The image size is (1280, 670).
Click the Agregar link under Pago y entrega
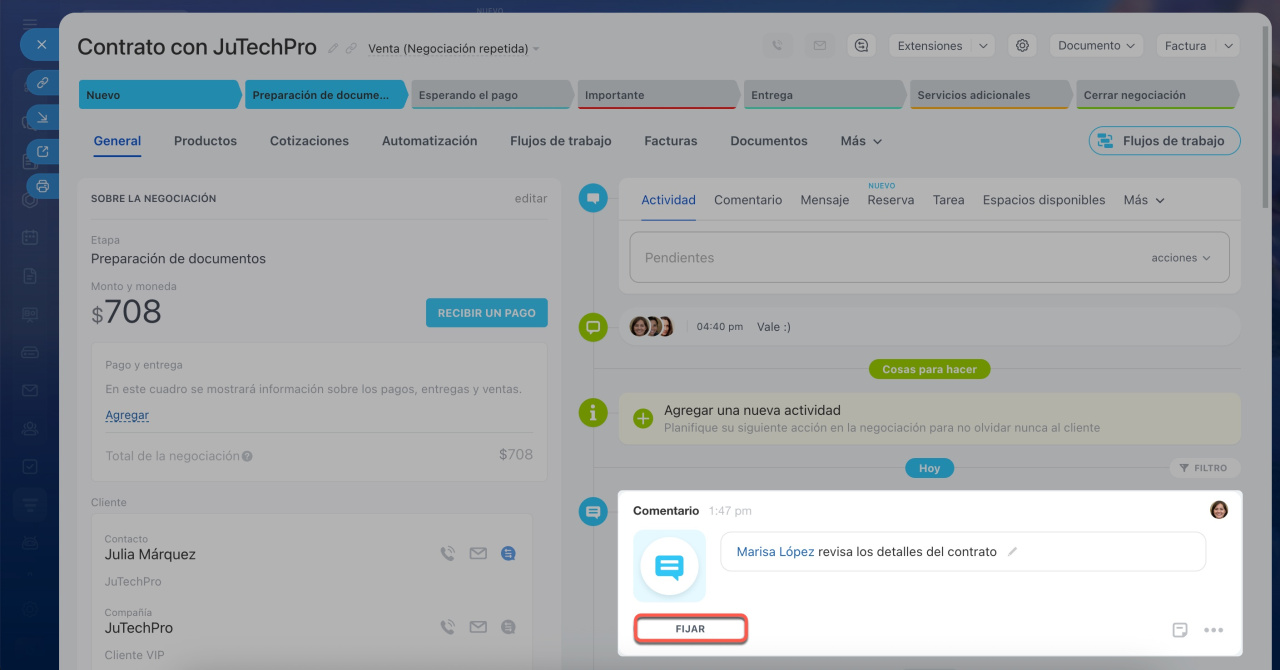click(x=127, y=415)
